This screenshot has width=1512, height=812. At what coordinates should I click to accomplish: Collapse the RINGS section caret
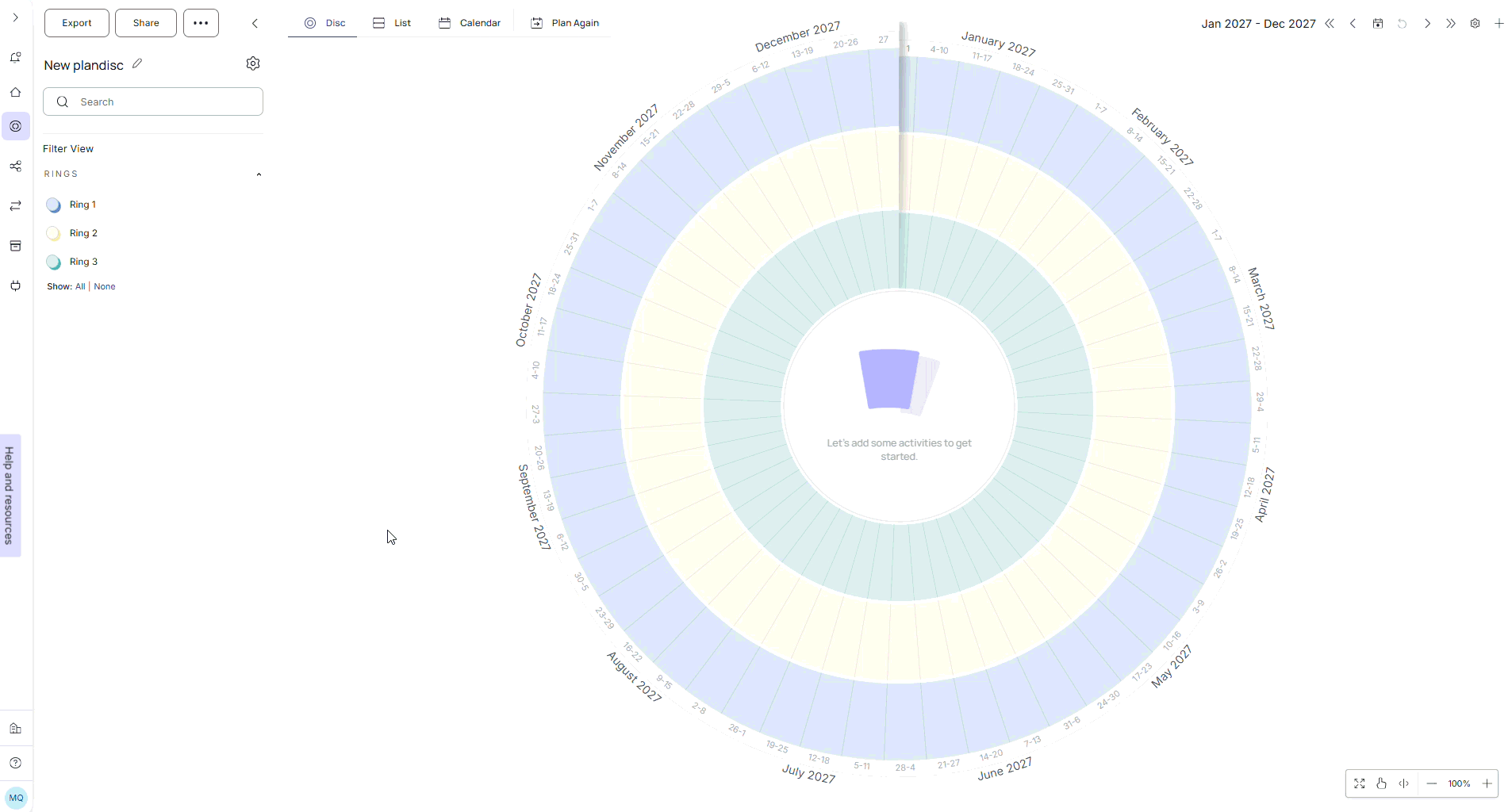(259, 174)
